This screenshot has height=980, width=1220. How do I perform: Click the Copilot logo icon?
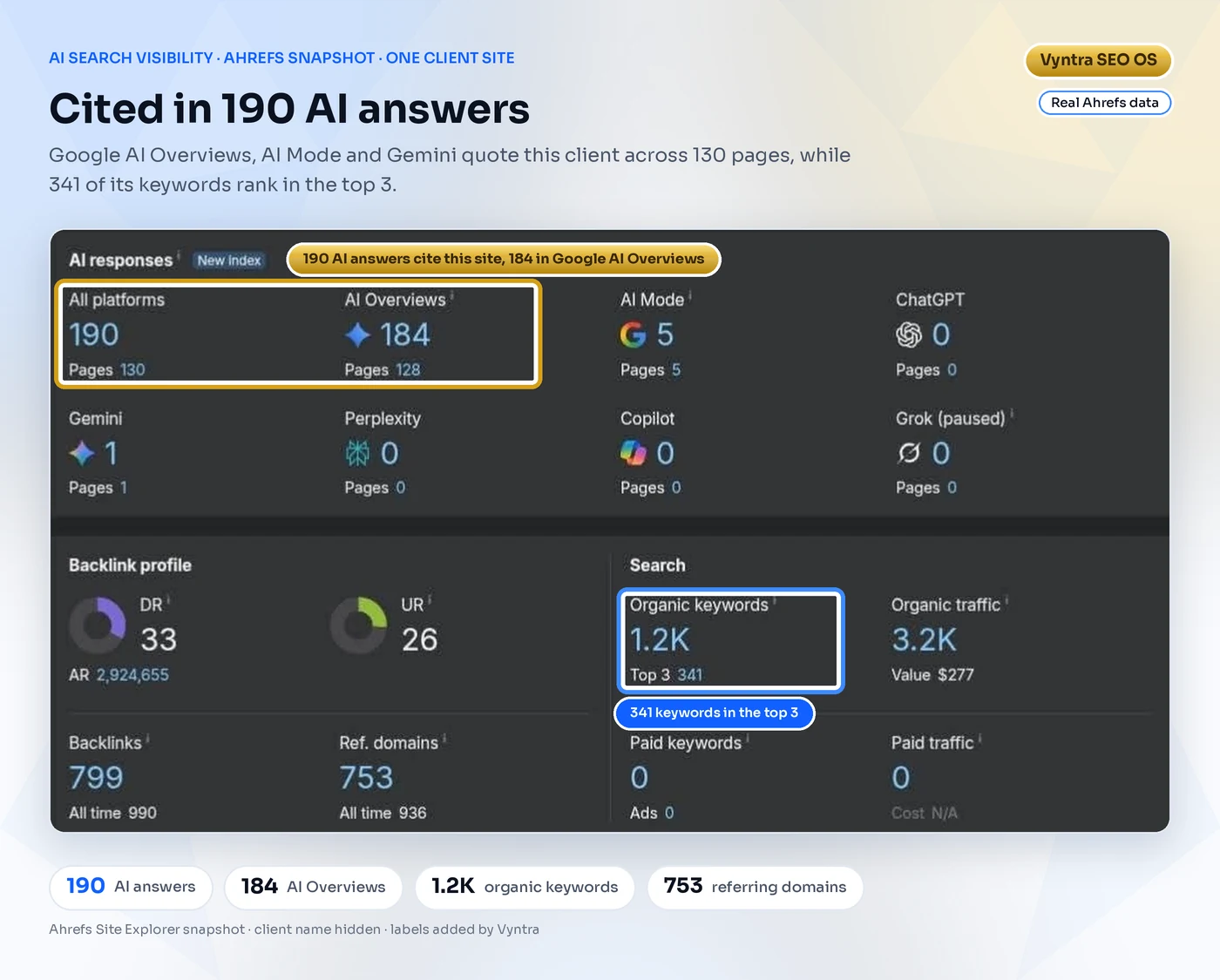point(634,453)
